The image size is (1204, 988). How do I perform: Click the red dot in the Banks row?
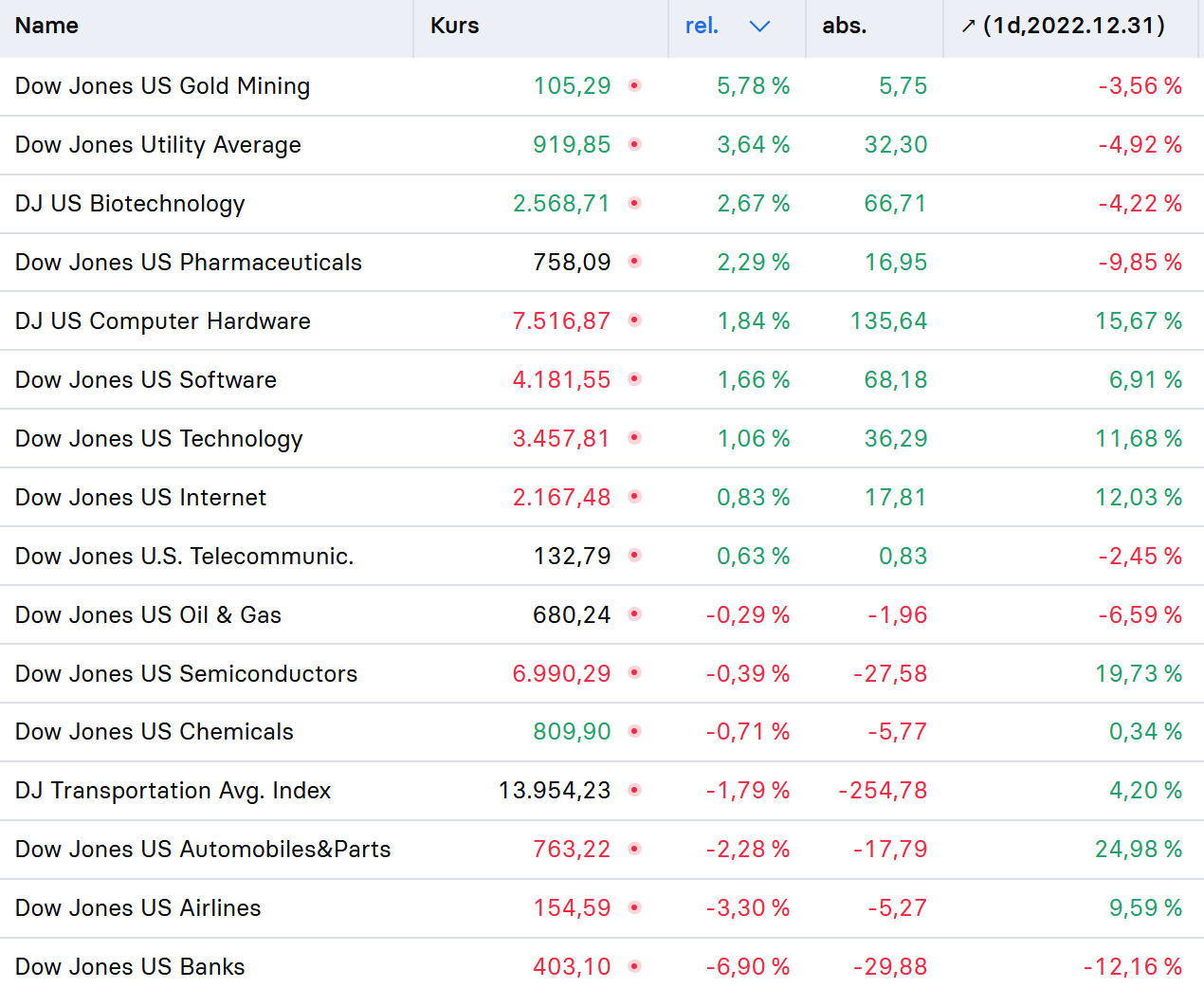tap(635, 966)
